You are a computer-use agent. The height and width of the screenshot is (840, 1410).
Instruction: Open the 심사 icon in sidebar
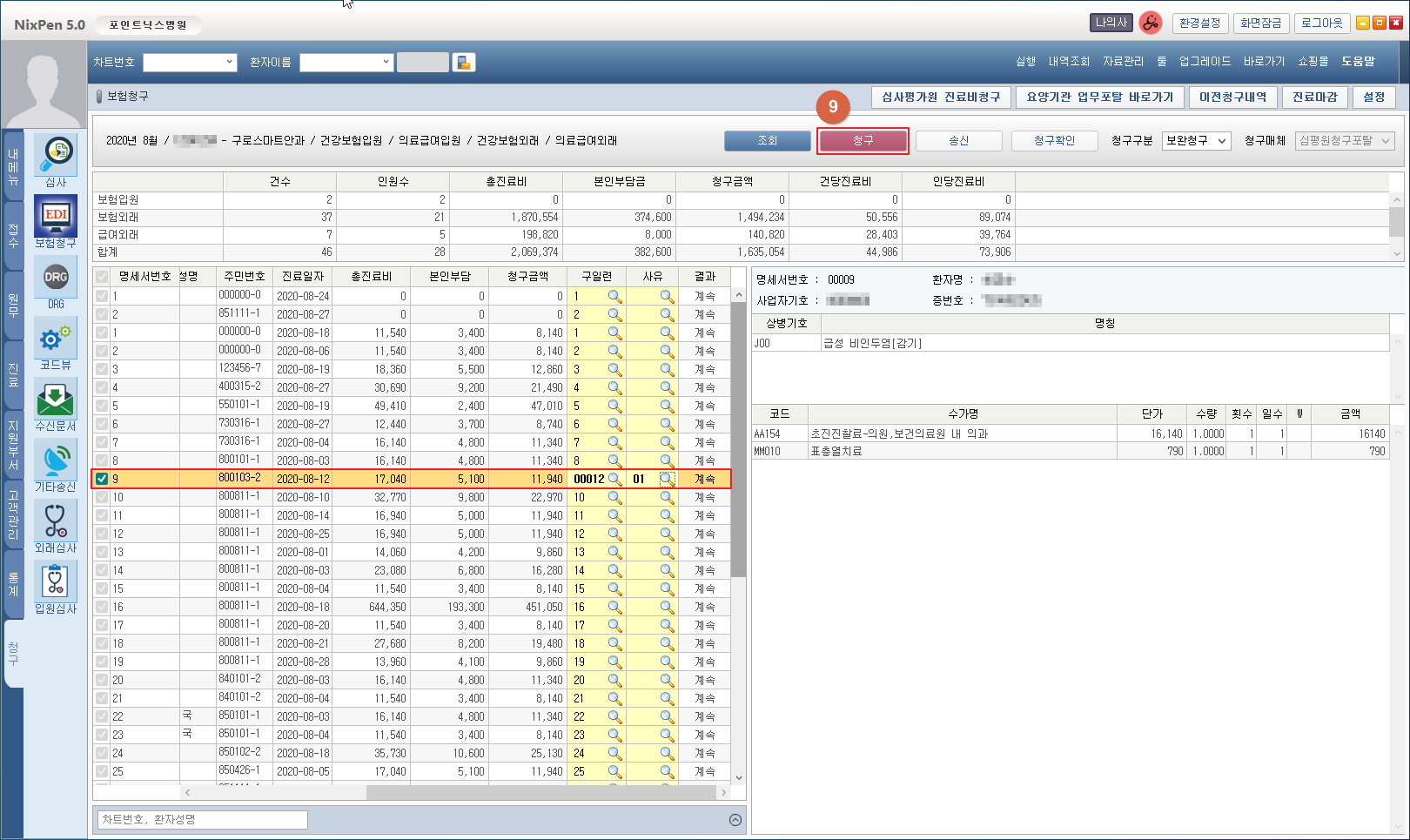click(56, 155)
